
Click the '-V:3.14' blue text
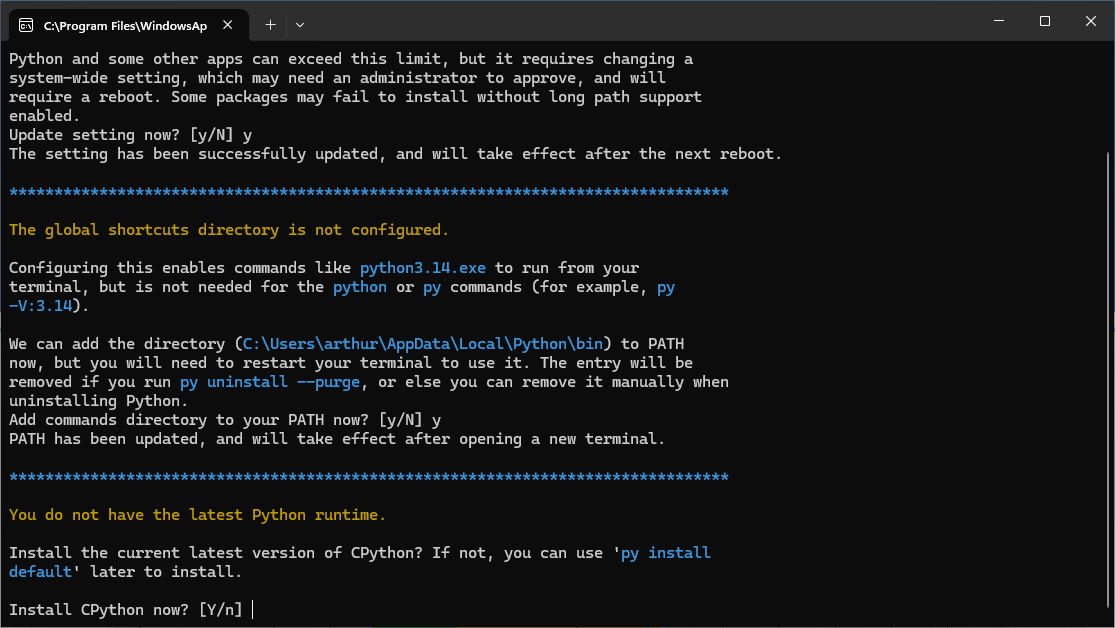coord(41,306)
